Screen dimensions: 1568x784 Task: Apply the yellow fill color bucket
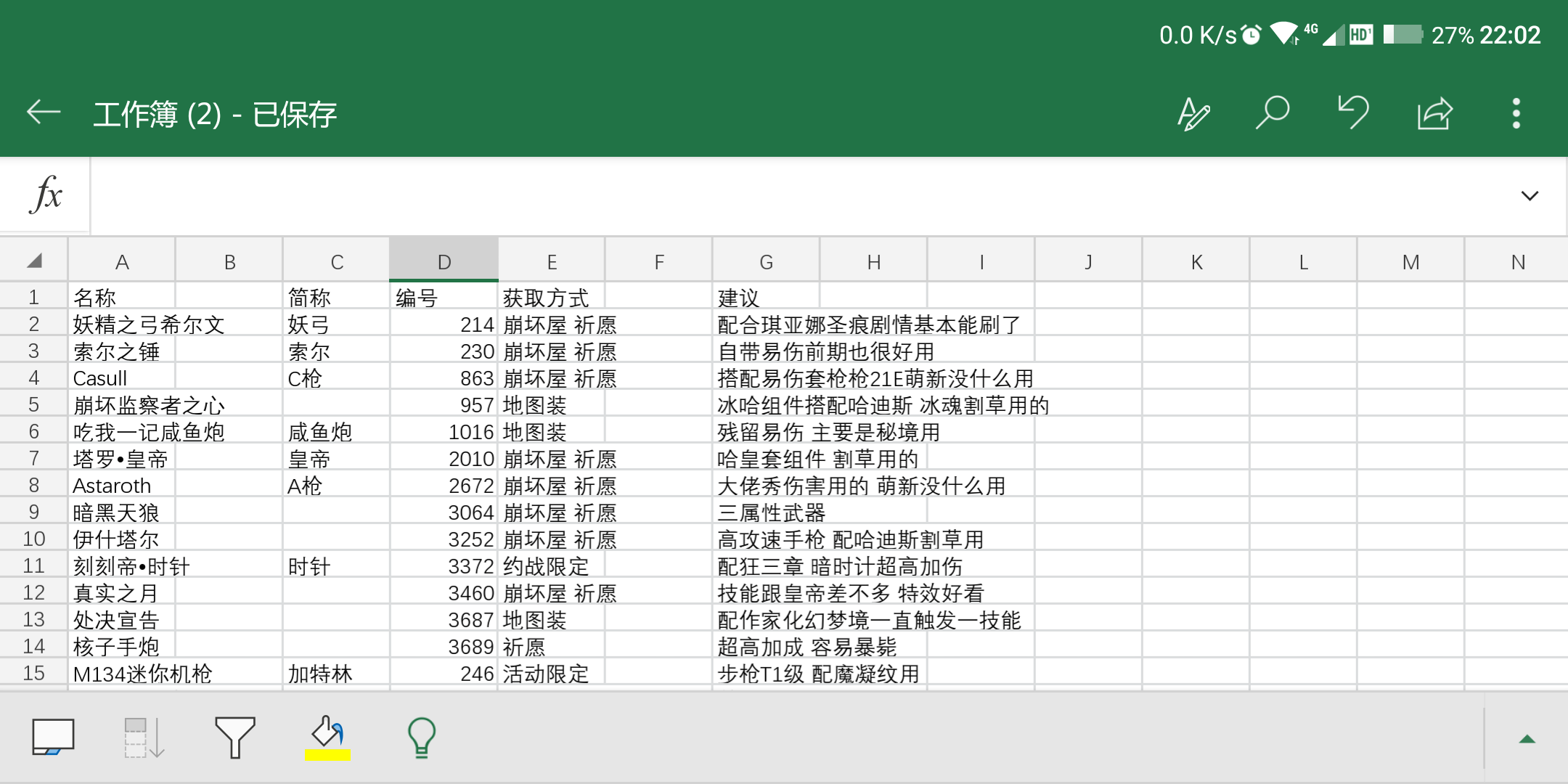(327, 738)
